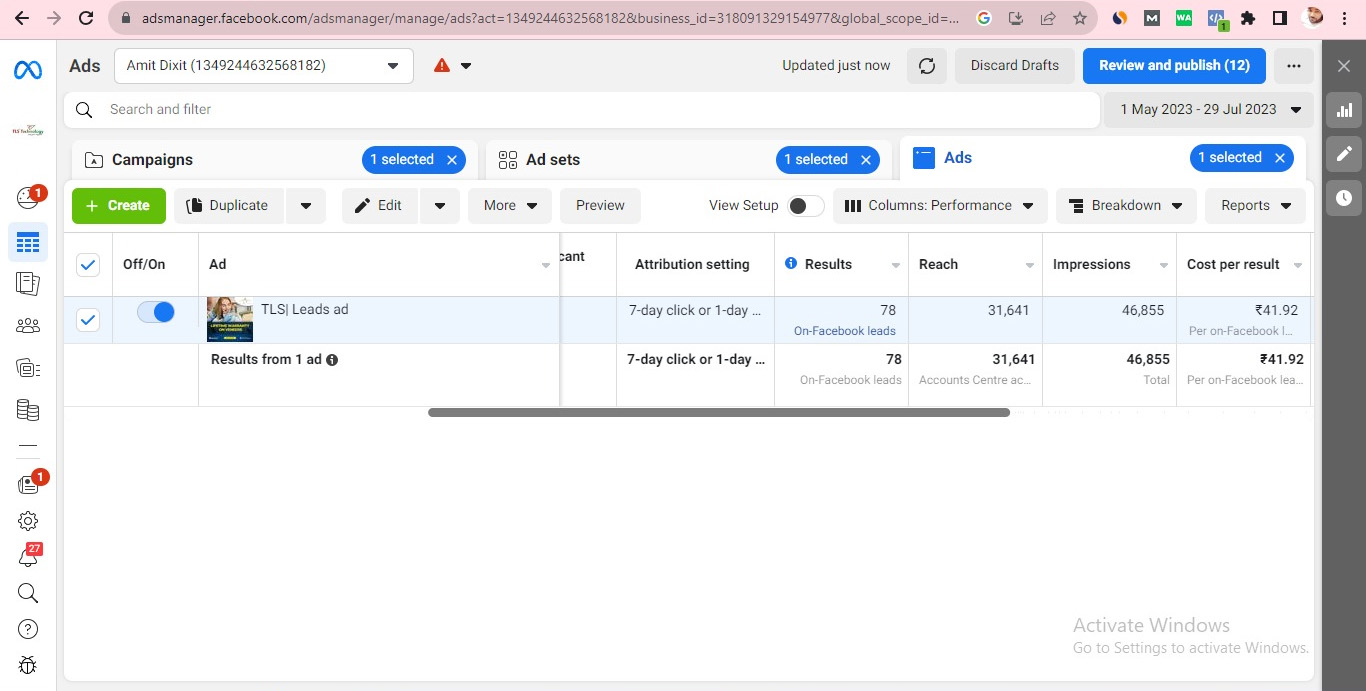Open the refresh data icon button
The height and width of the screenshot is (691, 1366).
click(927, 66)
